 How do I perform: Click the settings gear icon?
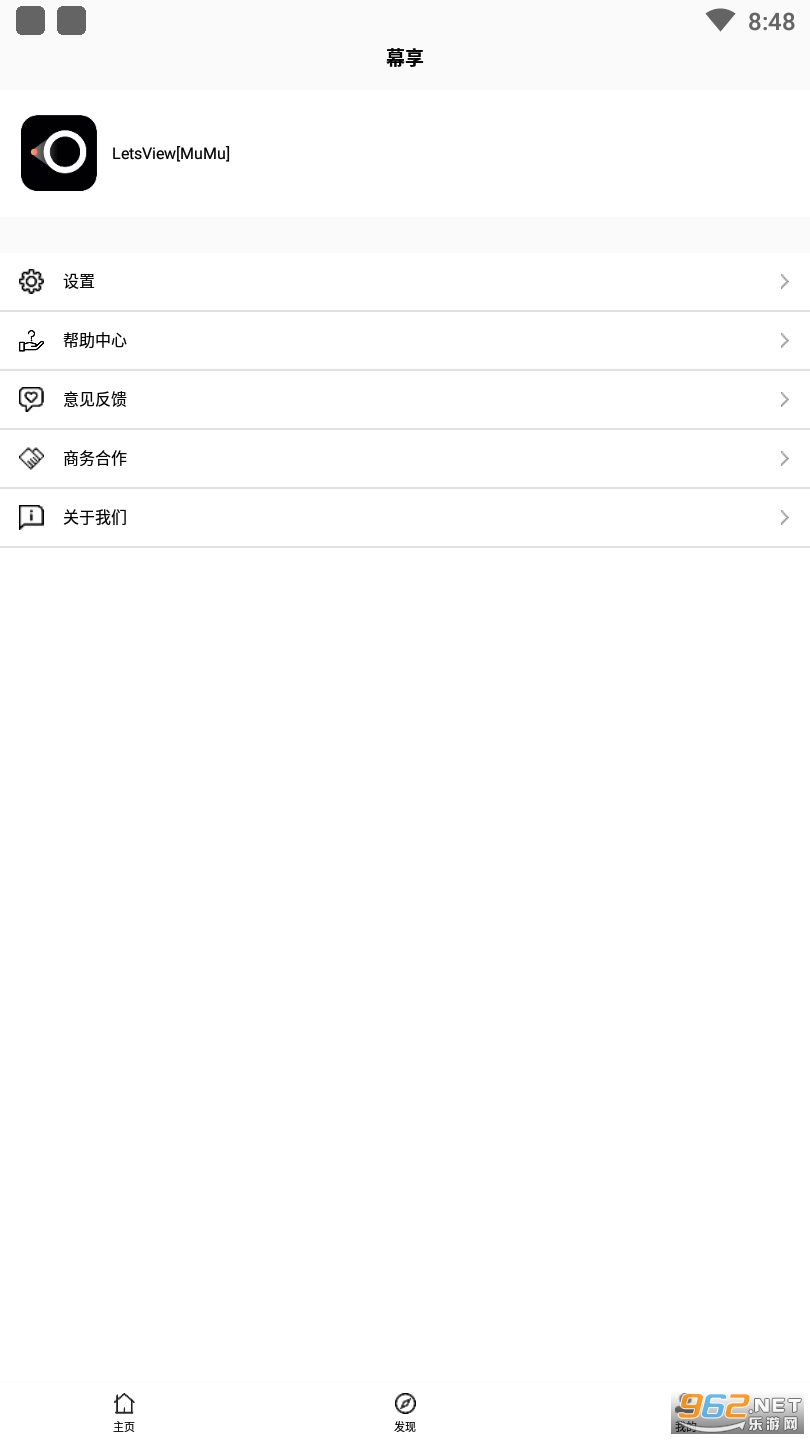coord(32,282)
